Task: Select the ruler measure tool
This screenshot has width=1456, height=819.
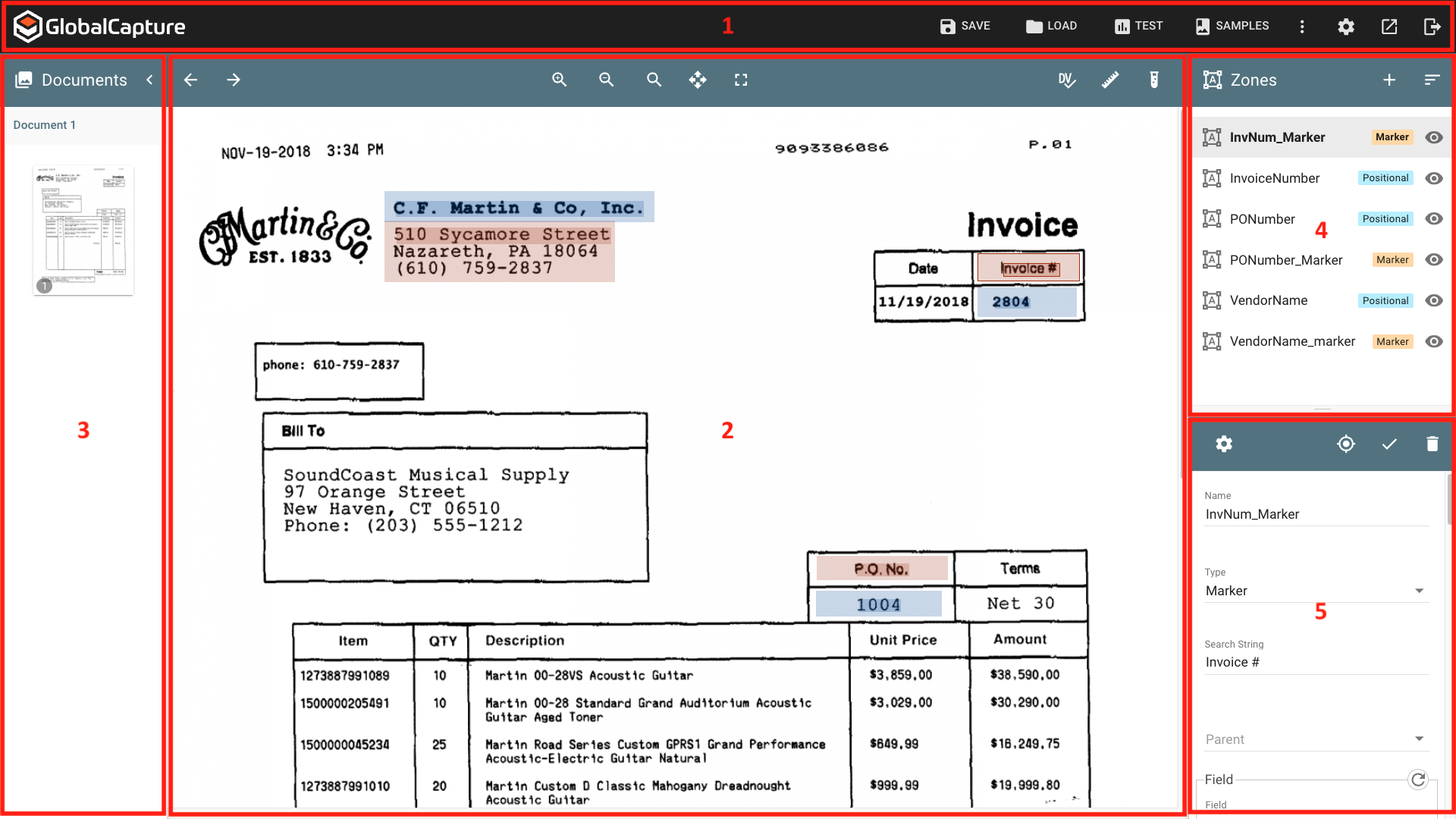Action: (1110, 80)
